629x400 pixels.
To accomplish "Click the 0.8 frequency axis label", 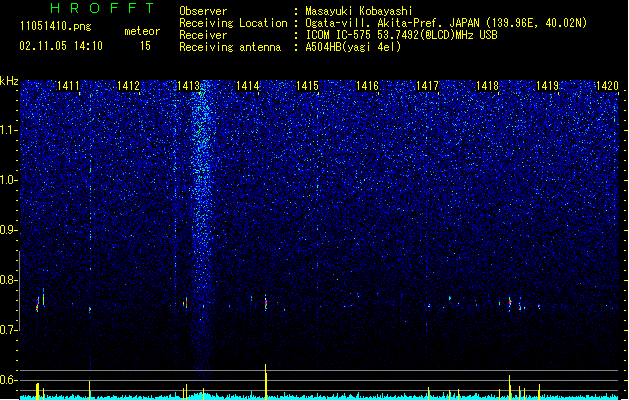I will pyautogui.click(x=9, y=280).
